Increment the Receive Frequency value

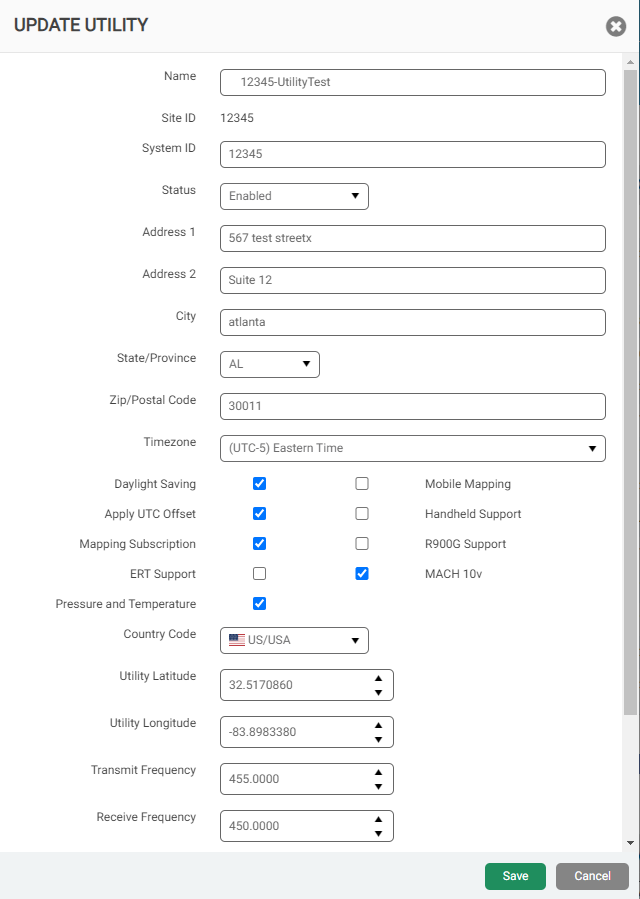click(x=378, y=819)
